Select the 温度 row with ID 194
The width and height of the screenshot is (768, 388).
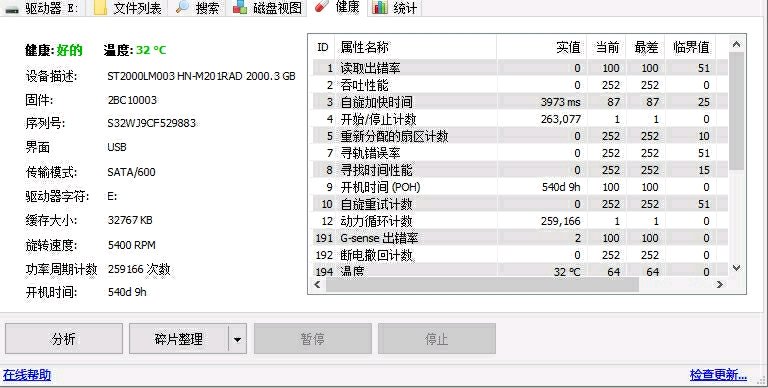520,270
